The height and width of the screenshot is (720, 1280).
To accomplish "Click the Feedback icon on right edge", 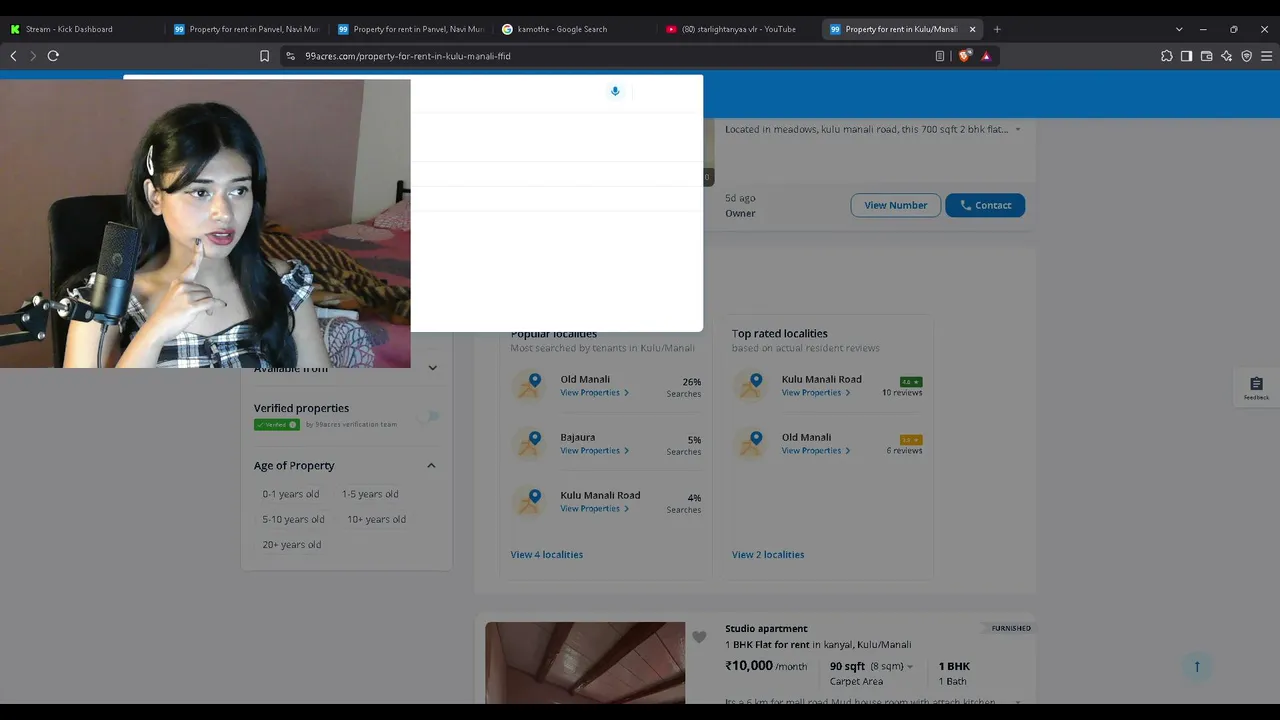I will pos(1256,388).
